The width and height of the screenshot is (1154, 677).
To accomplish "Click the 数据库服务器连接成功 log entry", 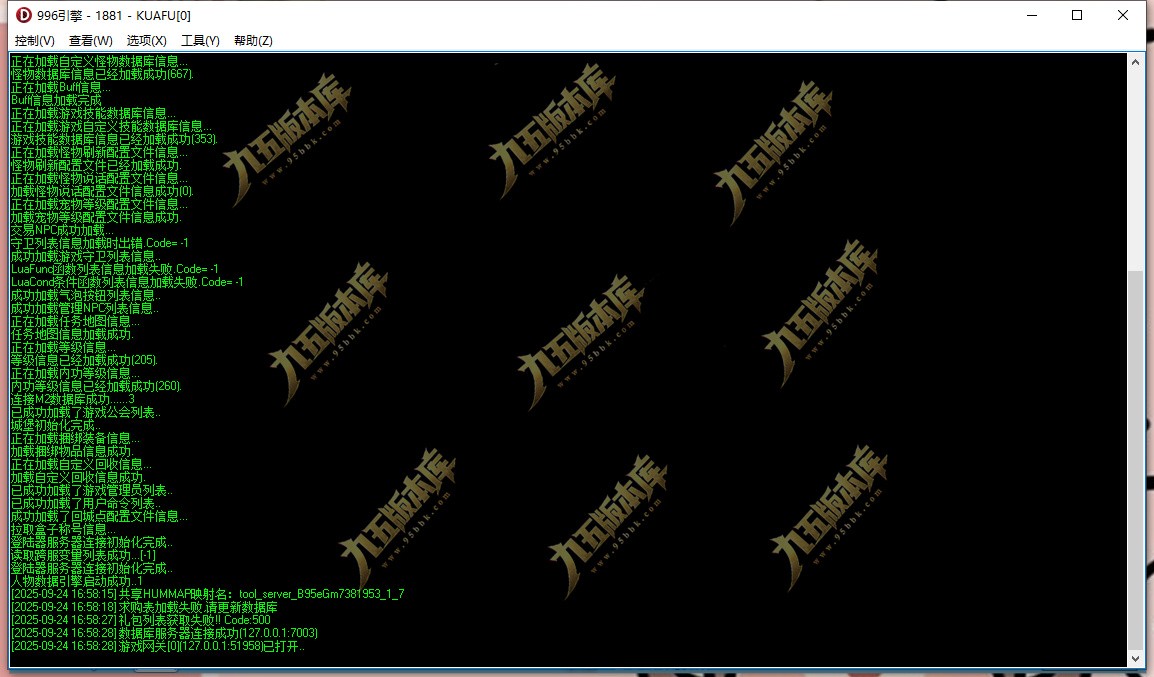I will click(x=164, y=633).
